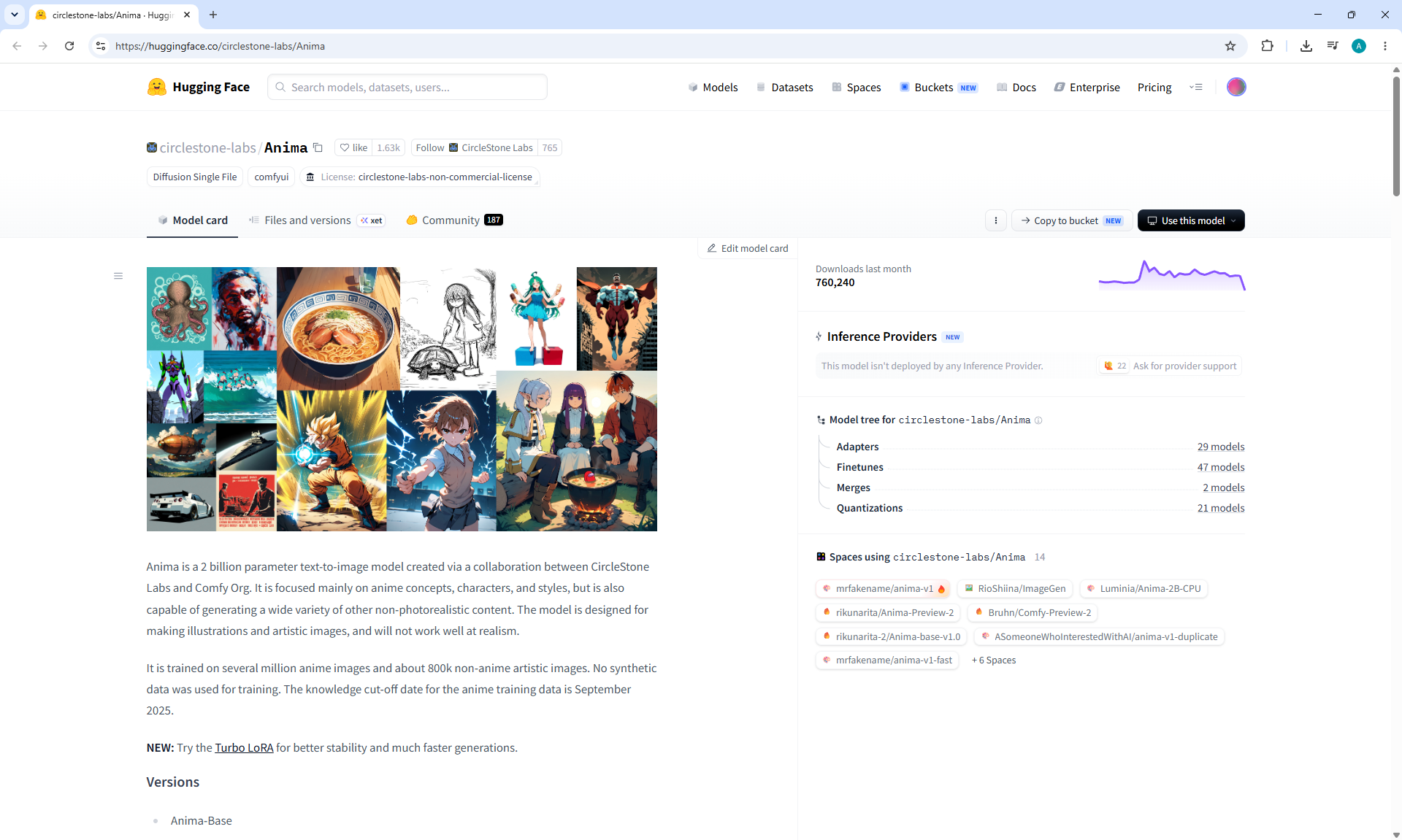Open the three-dot options menu near Copy to bucket
This screenshot has width=1402, height=840.
(996, 220)
